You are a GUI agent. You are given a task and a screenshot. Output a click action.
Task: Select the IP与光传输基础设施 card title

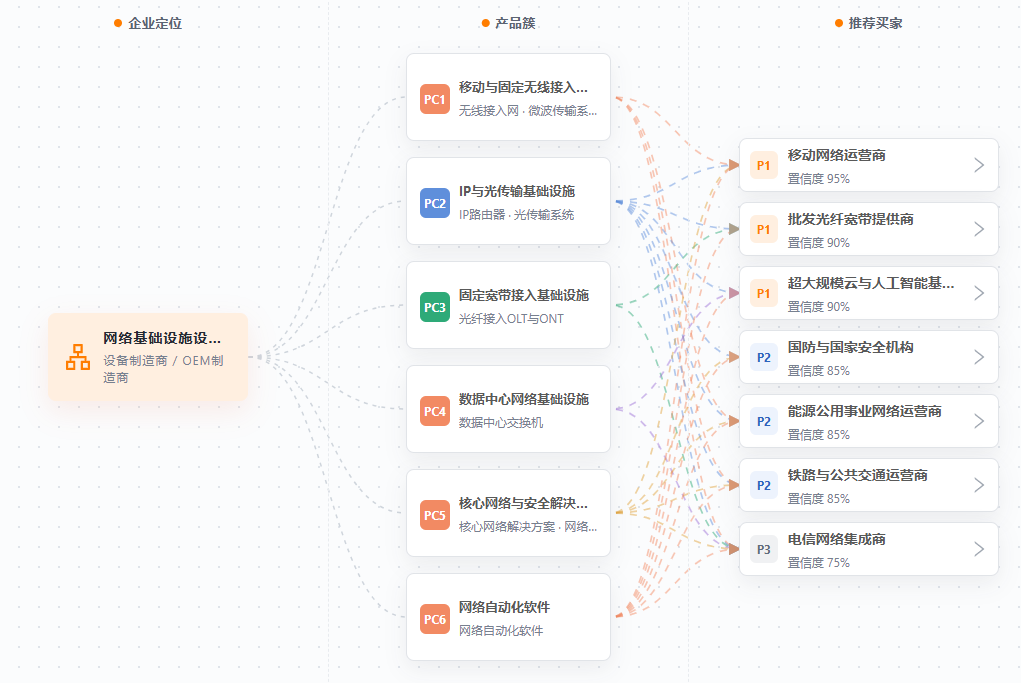(517, 191)
